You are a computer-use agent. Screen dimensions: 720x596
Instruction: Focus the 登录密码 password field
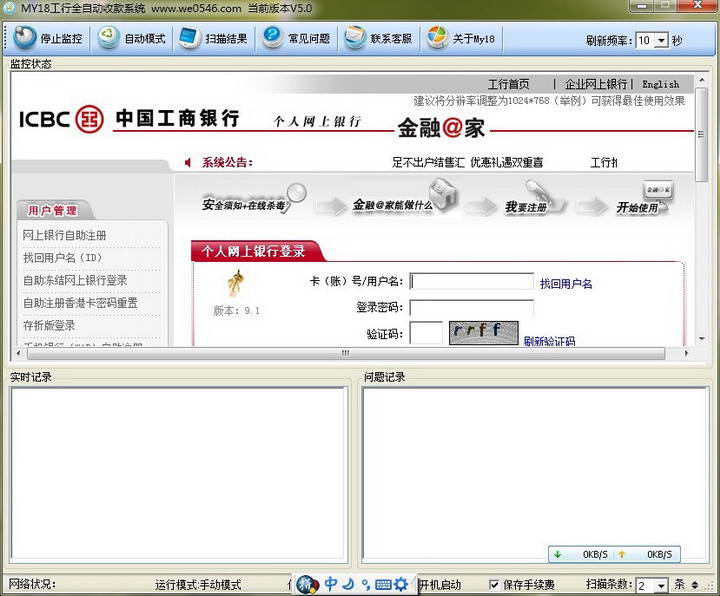click(x=472, y=308)
